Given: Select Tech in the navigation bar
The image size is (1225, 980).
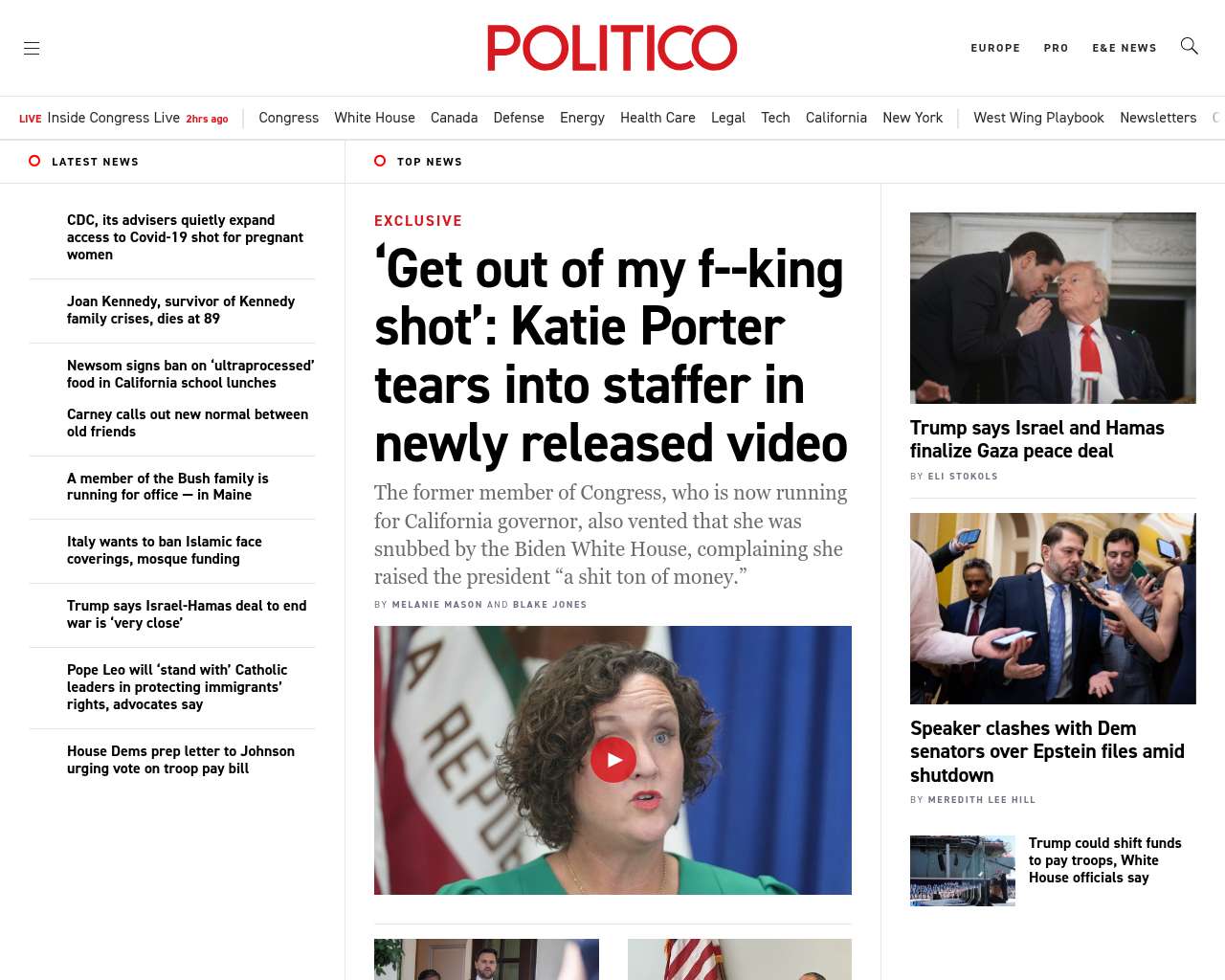Looking at the screenshot, I should 775,118.
